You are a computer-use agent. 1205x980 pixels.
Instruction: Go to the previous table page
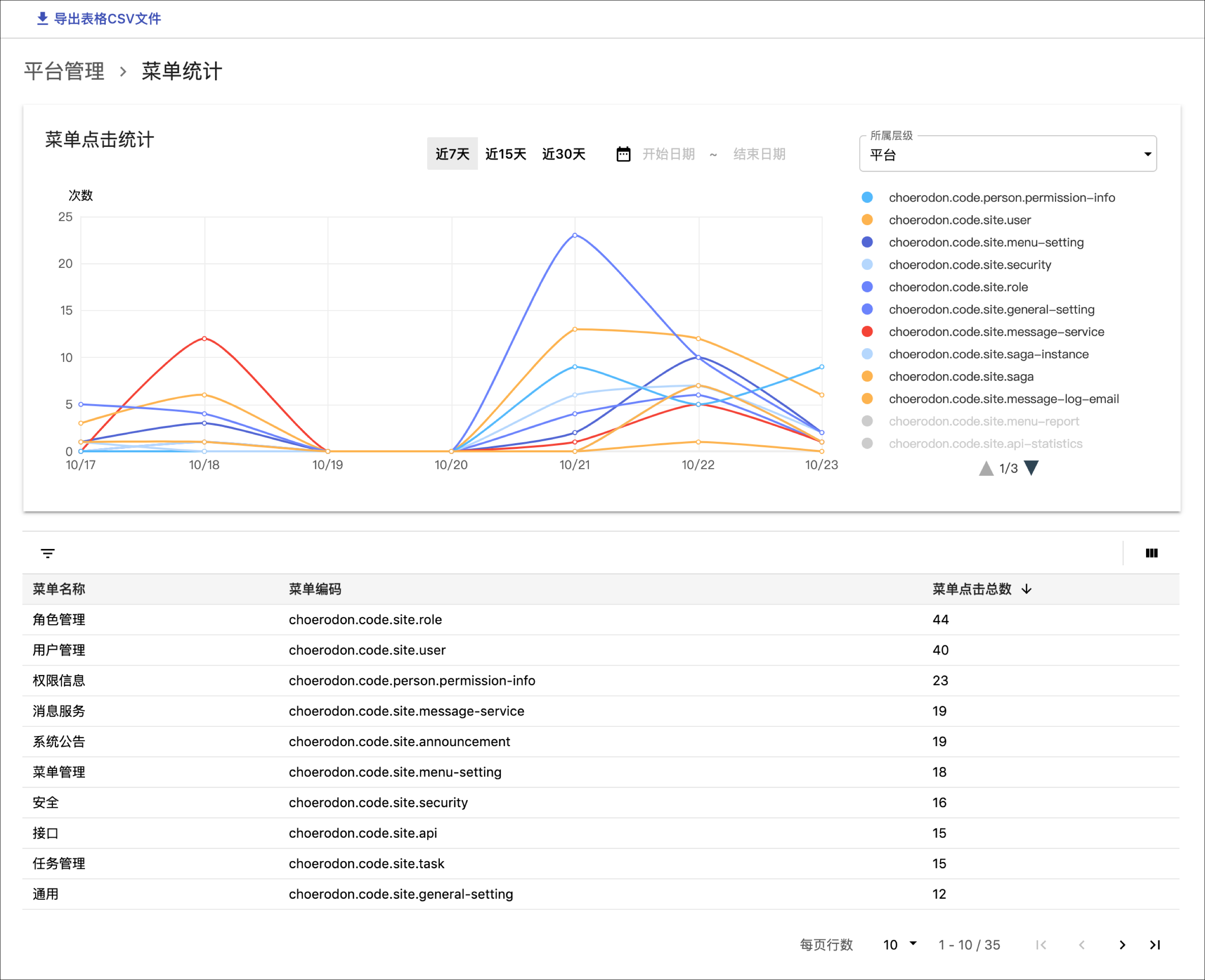1082,945
